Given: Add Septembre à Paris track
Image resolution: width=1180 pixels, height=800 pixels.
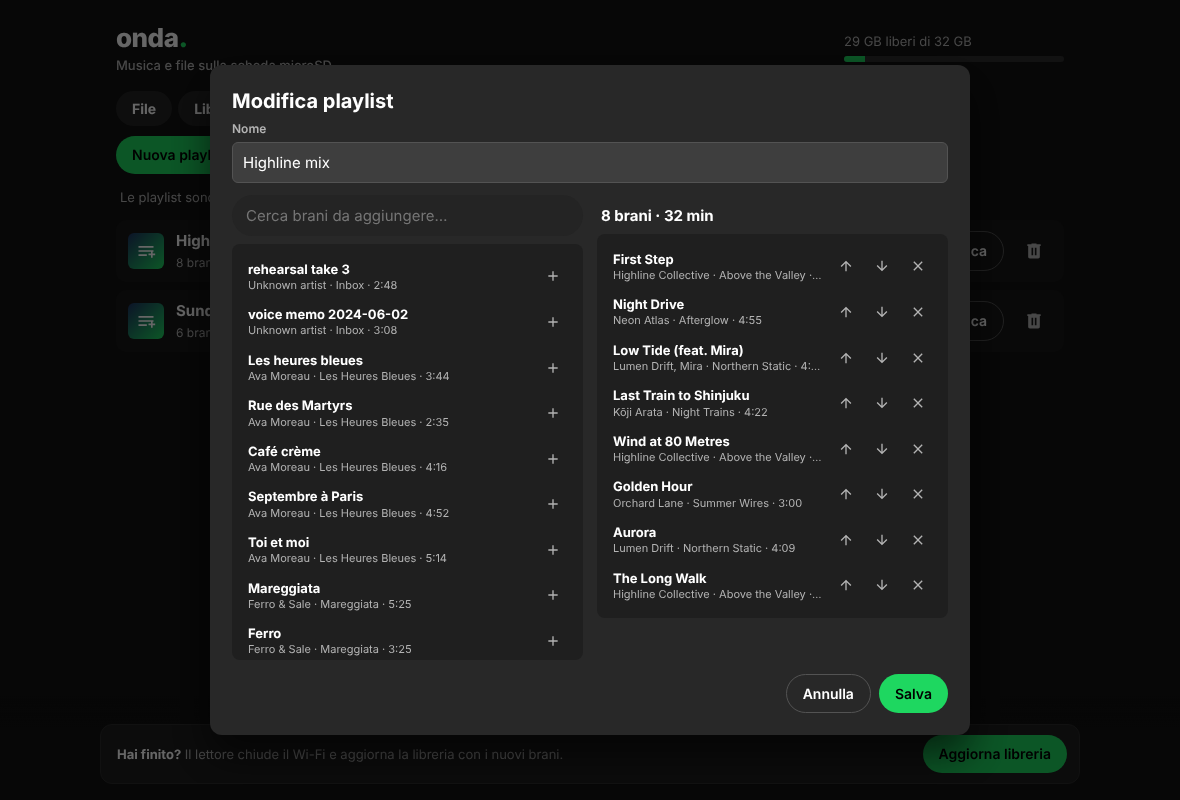Looking at the screenshot, I should (x=552, y=504).
